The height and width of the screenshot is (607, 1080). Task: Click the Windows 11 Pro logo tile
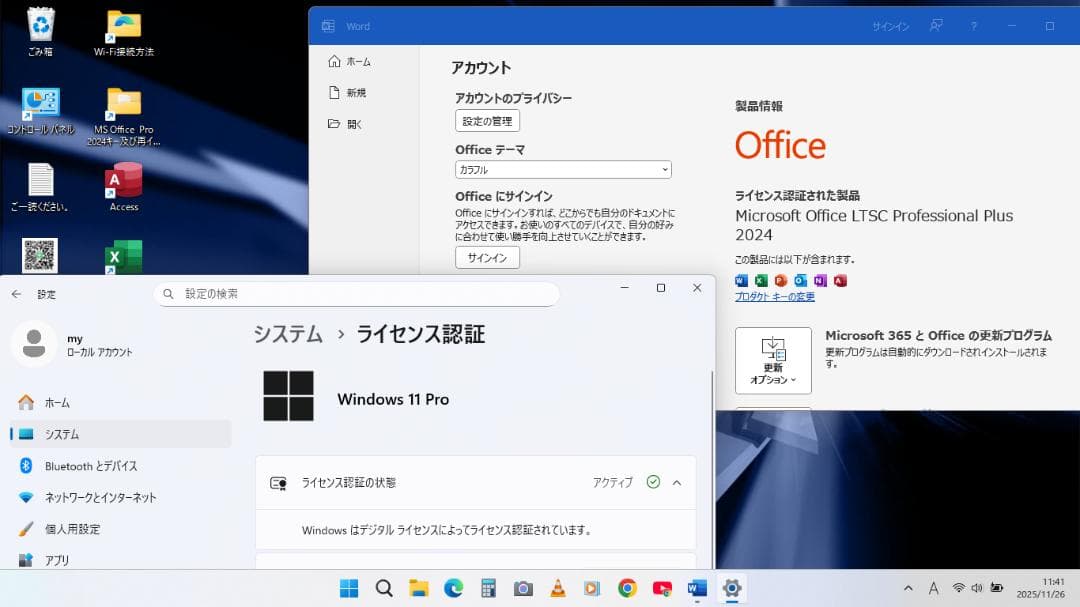coord(290,398)
